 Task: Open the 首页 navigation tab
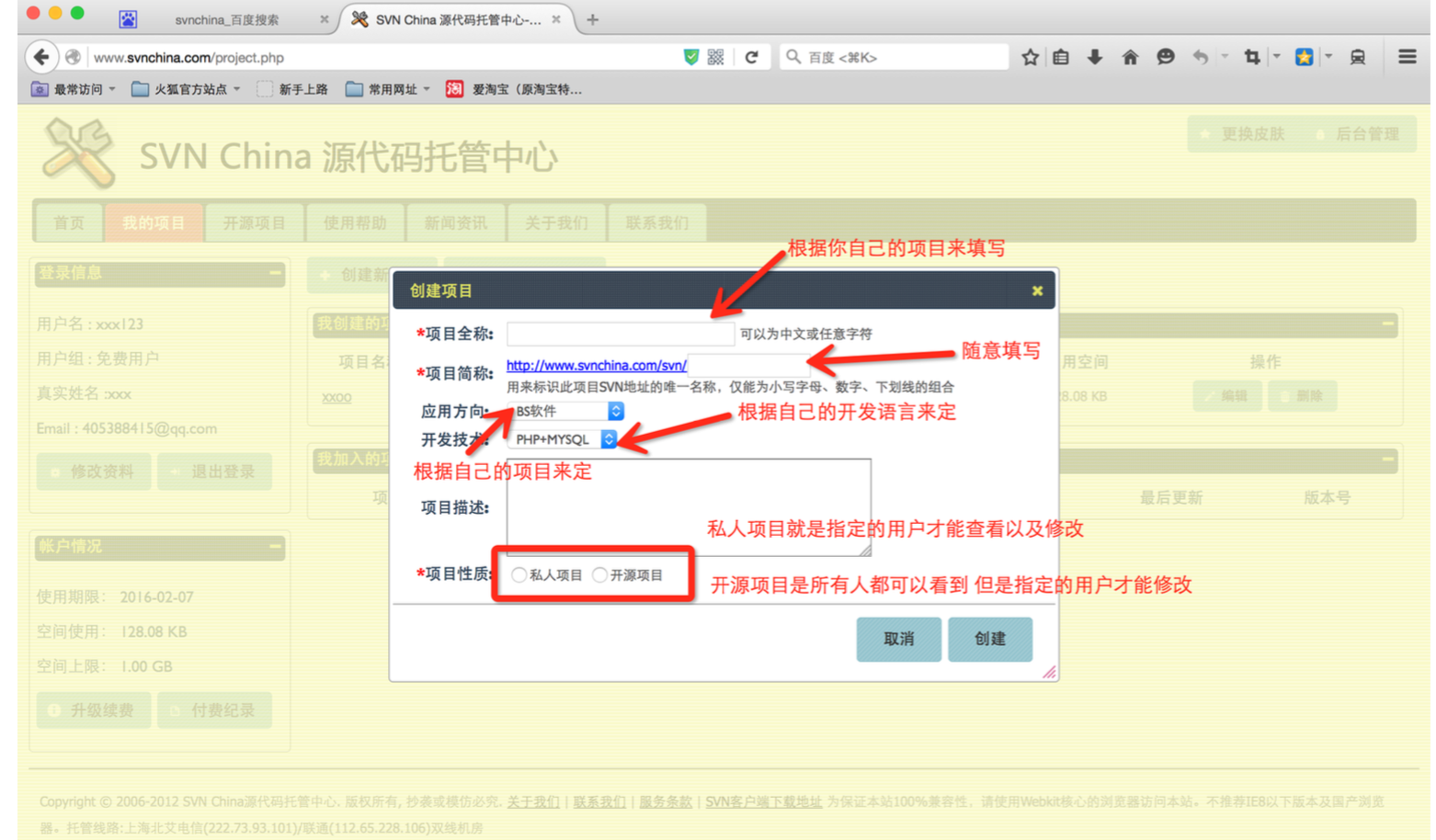click(x=69, y=222)
